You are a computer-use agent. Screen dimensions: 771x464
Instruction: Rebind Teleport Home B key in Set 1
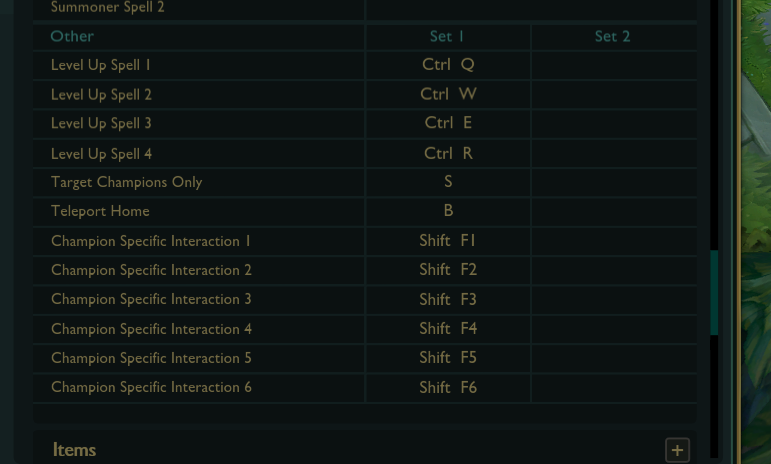point(448,211)
